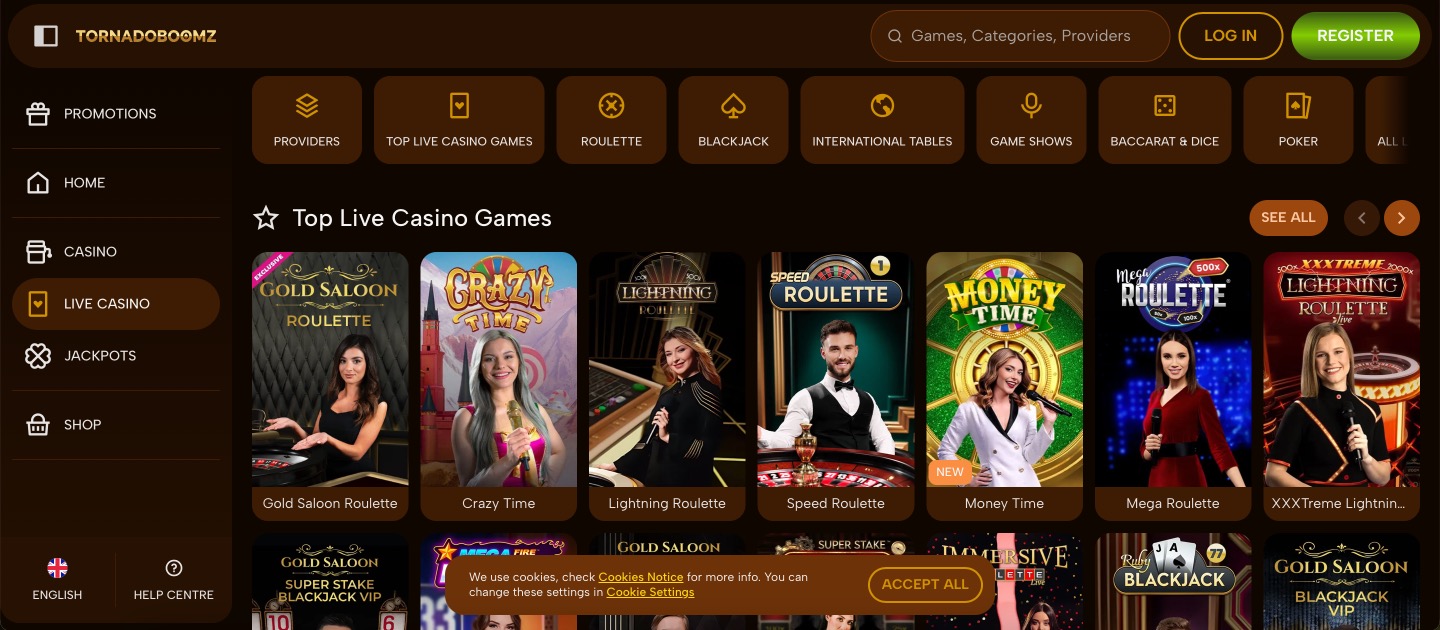Open the Roulette category tile
This screenshot has height=630, width=1440.
[x=611, y=120]
